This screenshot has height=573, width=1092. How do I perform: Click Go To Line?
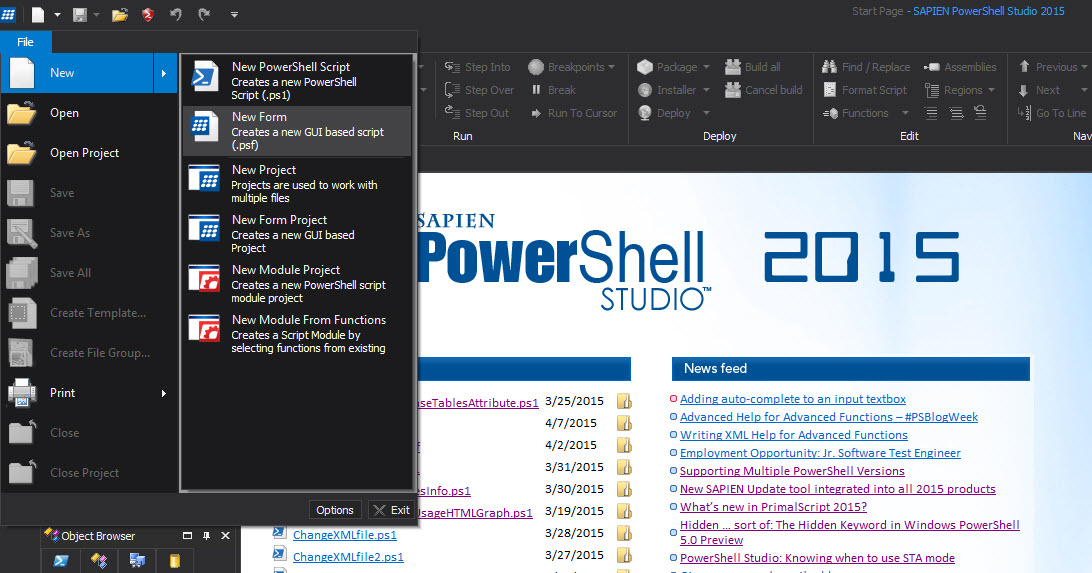click(1052, 113)
